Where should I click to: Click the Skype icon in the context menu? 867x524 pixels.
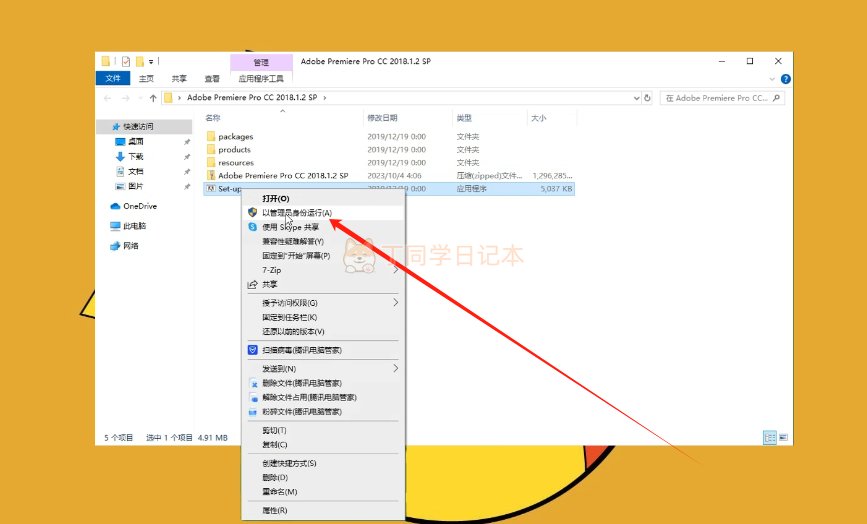tap(253, 227)
